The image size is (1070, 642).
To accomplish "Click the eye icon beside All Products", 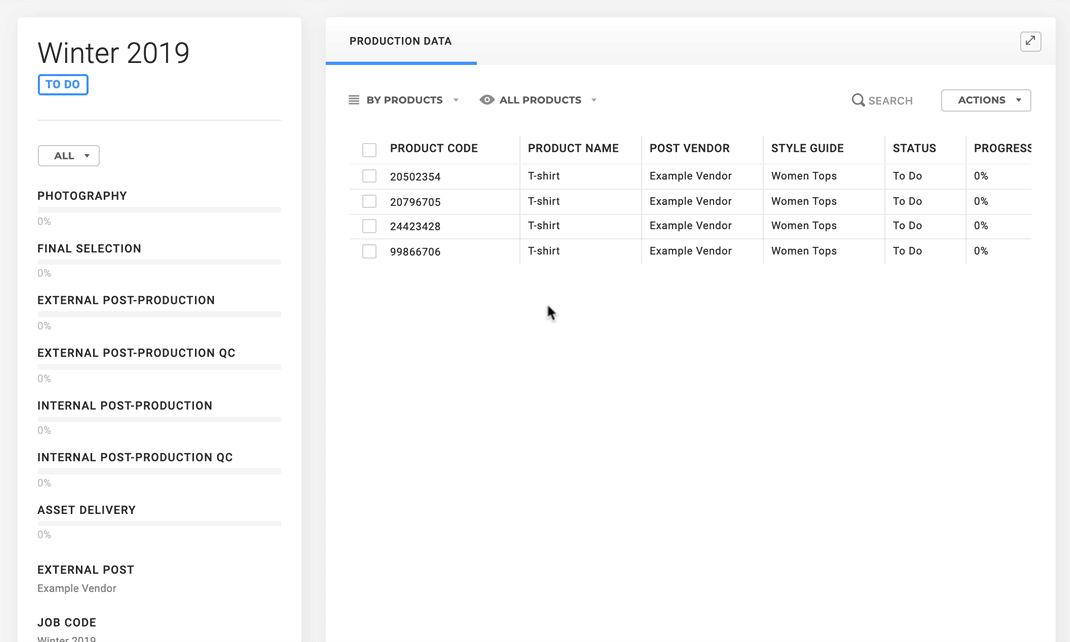I will tap(487, 100).
